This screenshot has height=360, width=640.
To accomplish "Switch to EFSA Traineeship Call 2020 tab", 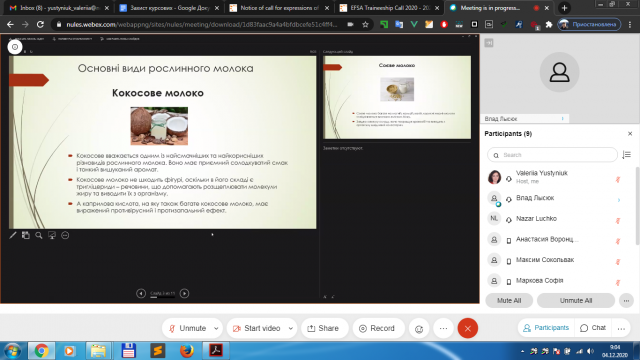I will point(389,8).
